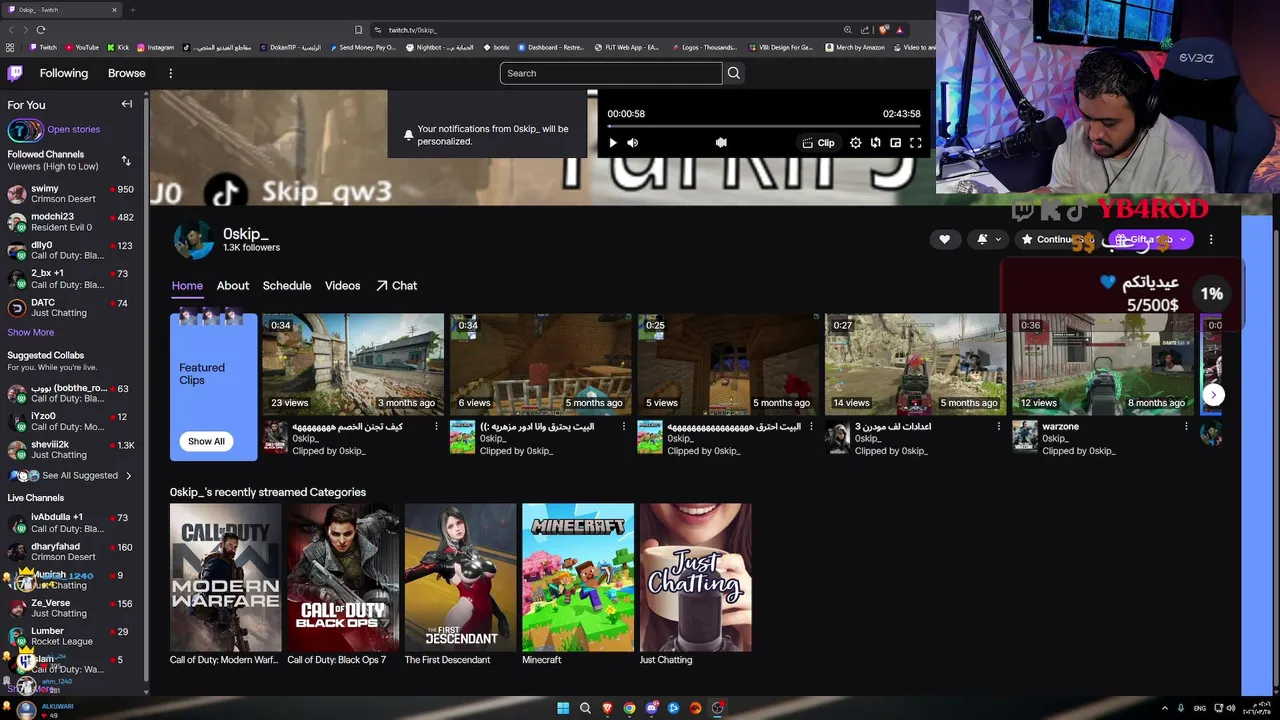Advance clips carousel with the right arrow
This screenshot has width=1280, height=720.
coord(1213,394)
